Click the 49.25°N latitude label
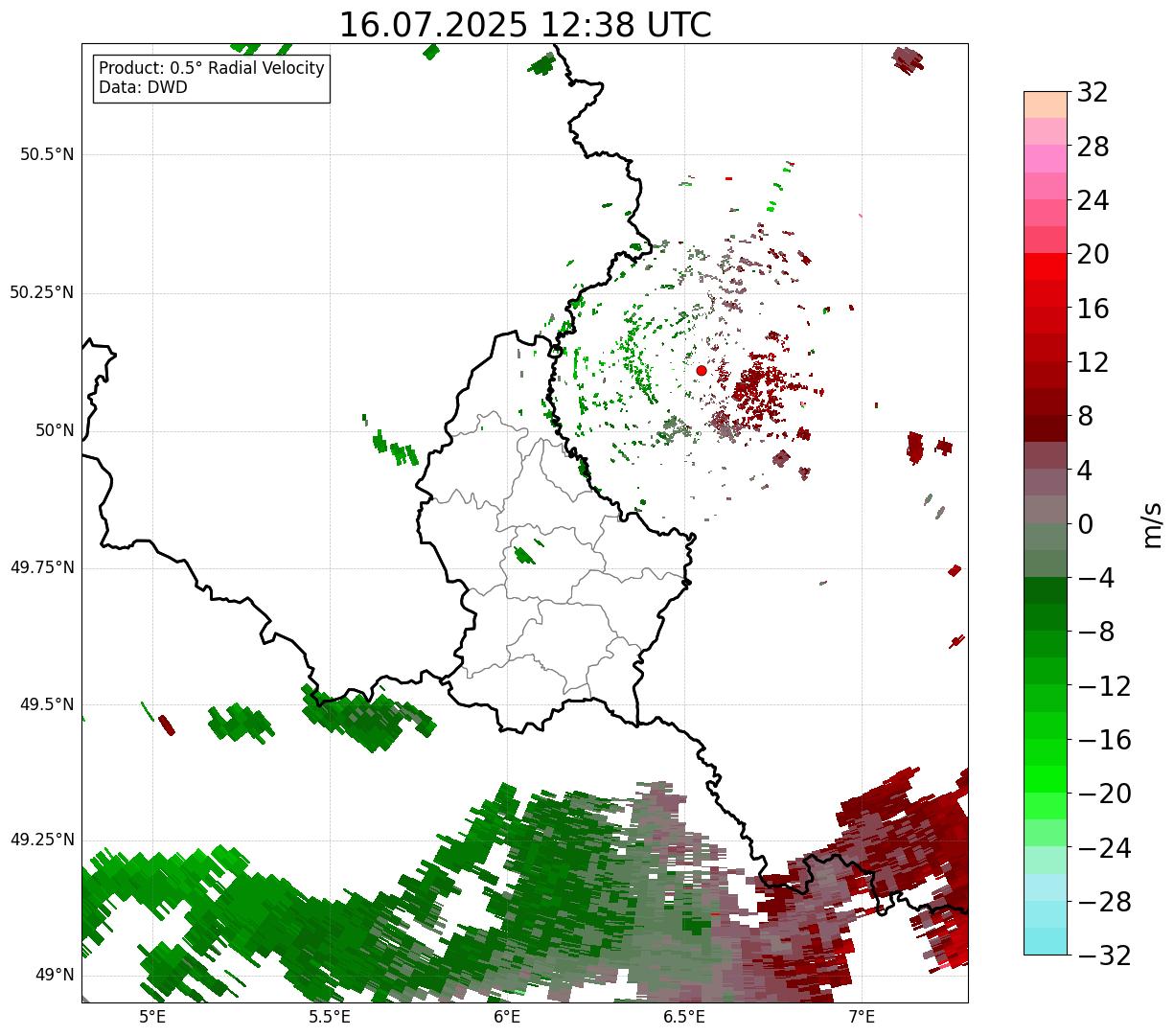The image size is (1174, 1036). pyautogui.click(x=42, y=840)
